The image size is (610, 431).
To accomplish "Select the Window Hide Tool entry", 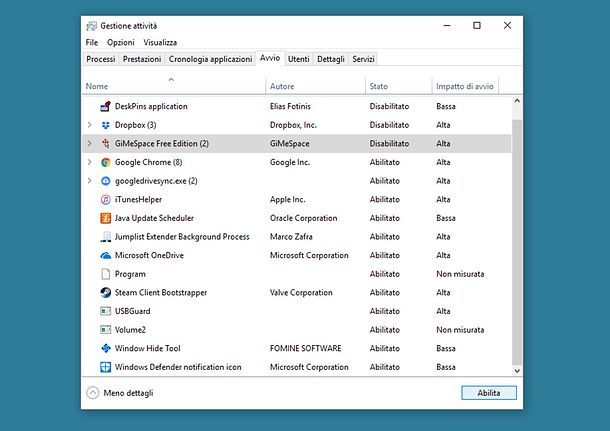I will pos(148,348).
